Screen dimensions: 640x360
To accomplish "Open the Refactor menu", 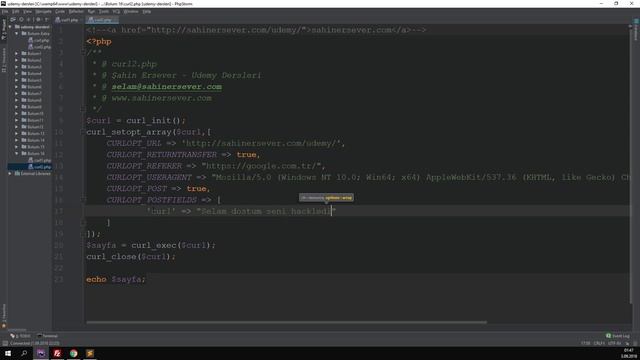I will [76, 11].
